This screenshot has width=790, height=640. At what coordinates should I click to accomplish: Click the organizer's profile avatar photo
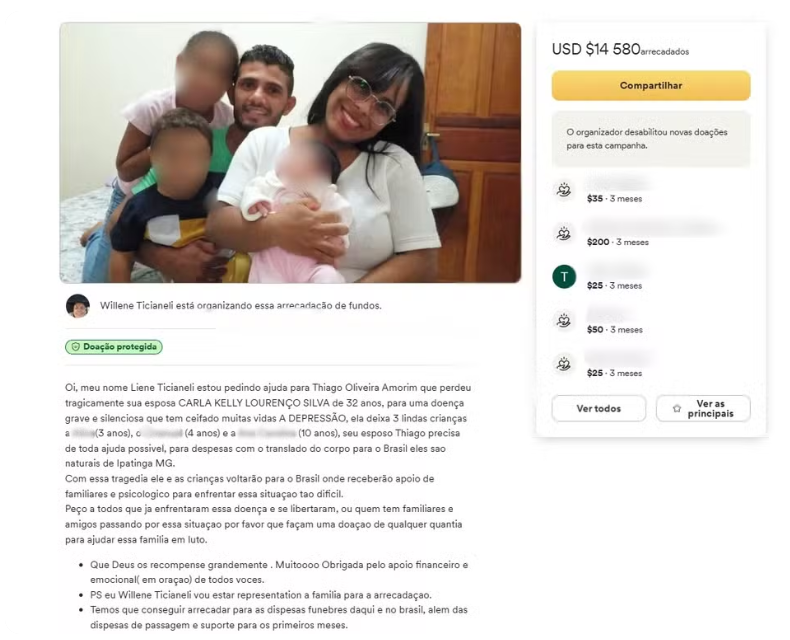pyautogui.click(x=78, y=306)
